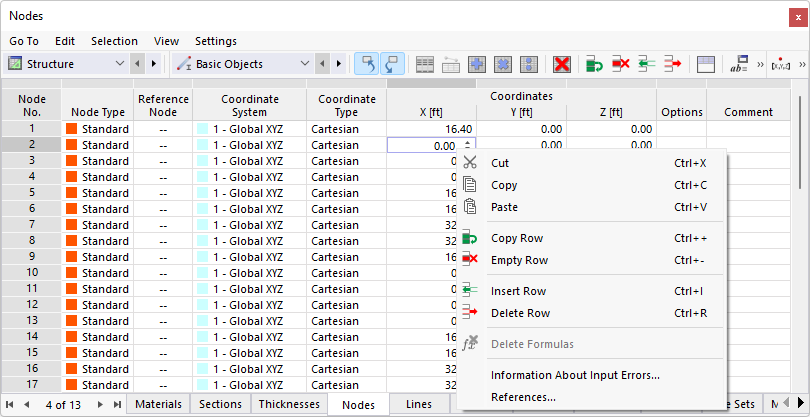Choose Copy Row from the context menu
Viewport: 810px width, 417px height.
click(518, 238)
